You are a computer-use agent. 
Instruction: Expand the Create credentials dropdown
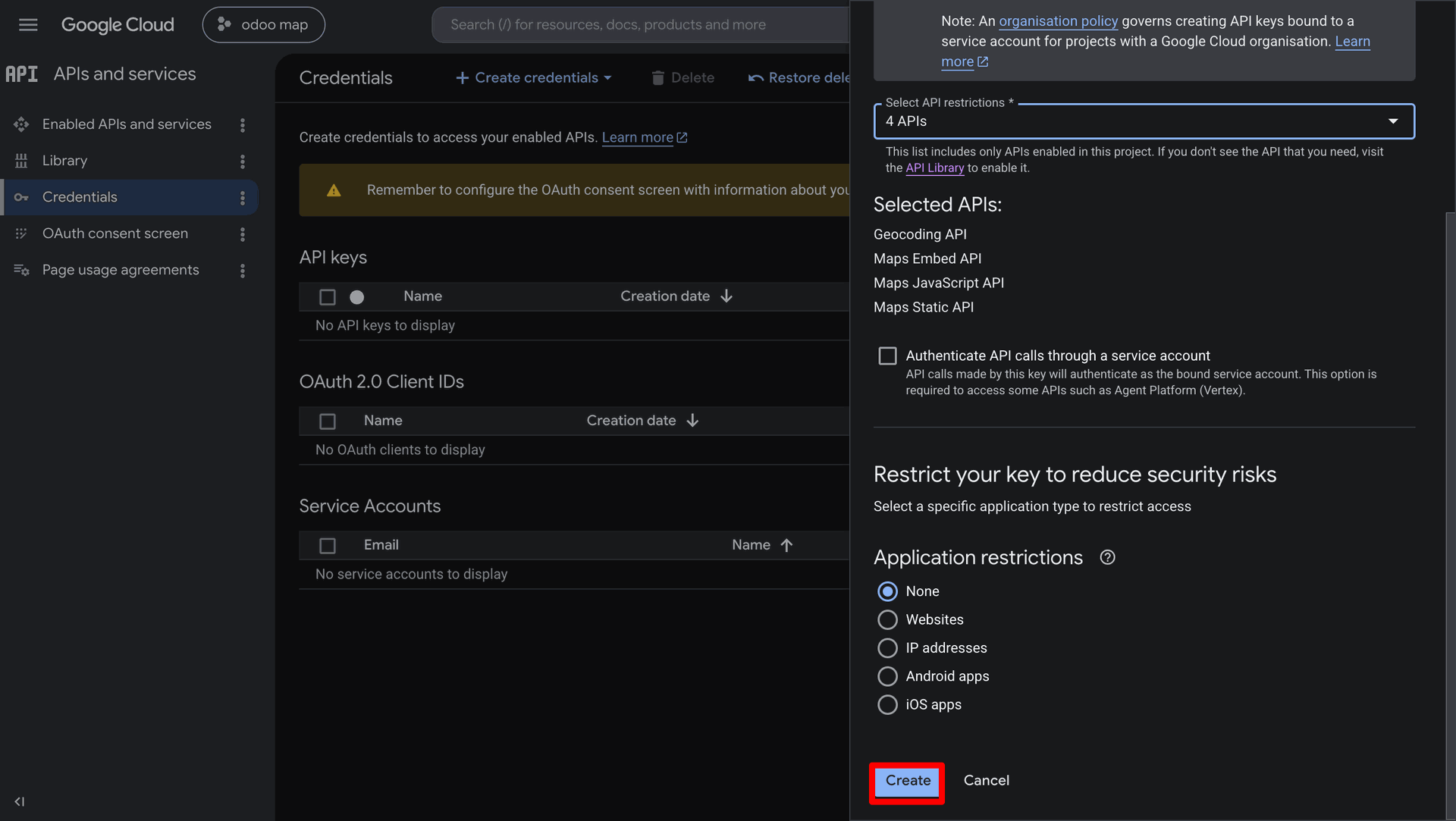click(534, 78)
